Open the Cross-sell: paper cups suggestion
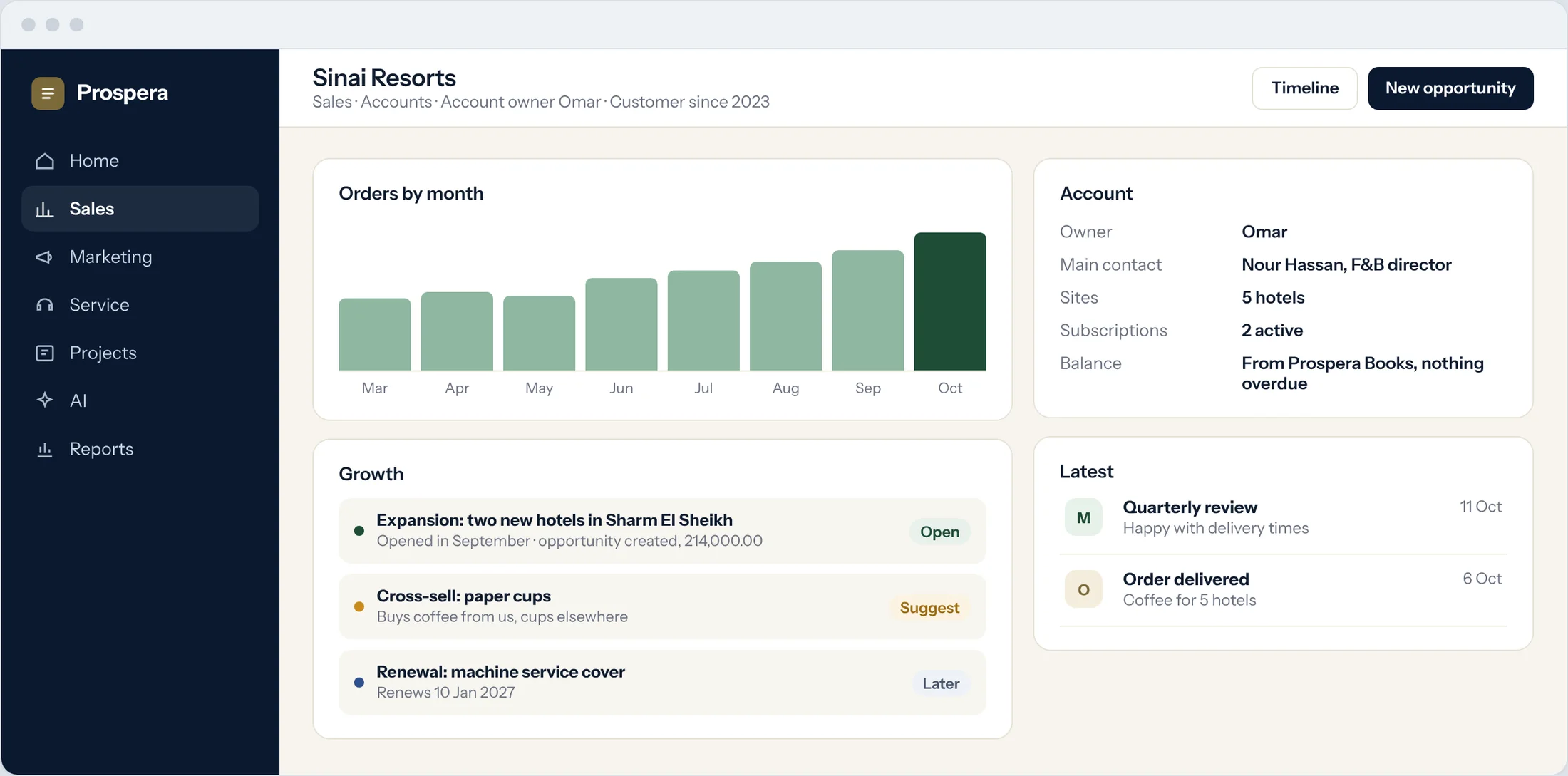The image size is (1568, 776). pyautogui.click(x=663, y=606)
